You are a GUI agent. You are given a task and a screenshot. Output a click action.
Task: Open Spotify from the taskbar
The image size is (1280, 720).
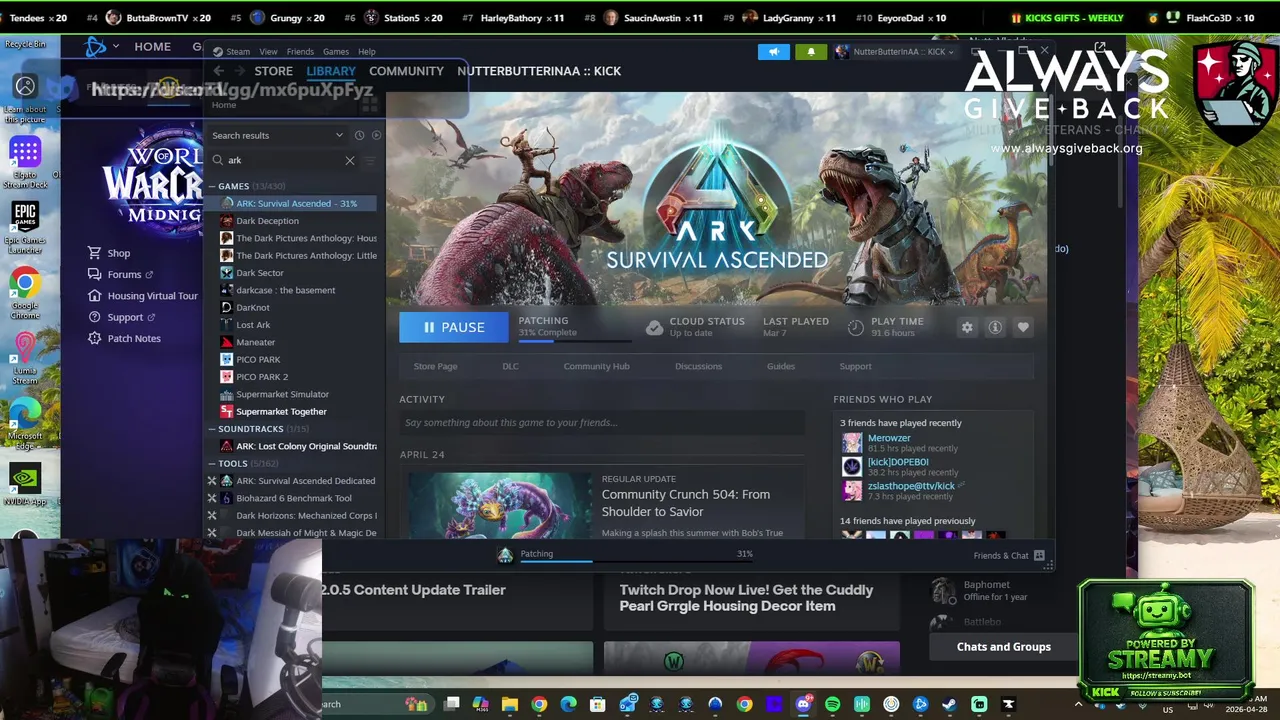tap(832, 704)
